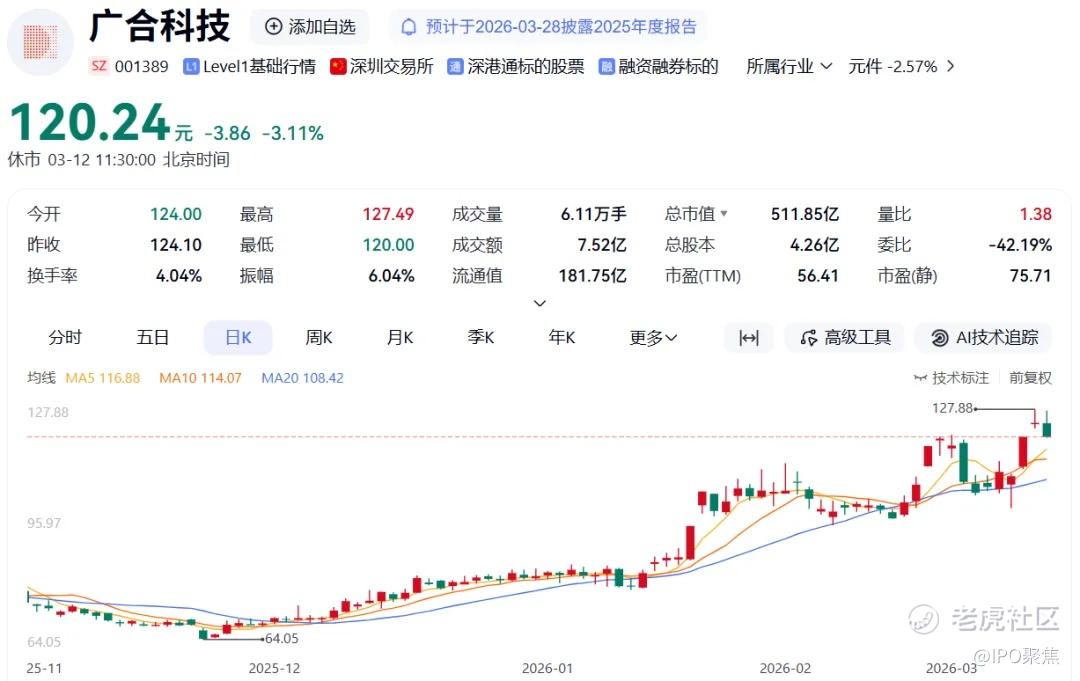1080x681 pixels.
Task: Click the 昨收 value 124.10
Action: (176, 244)
